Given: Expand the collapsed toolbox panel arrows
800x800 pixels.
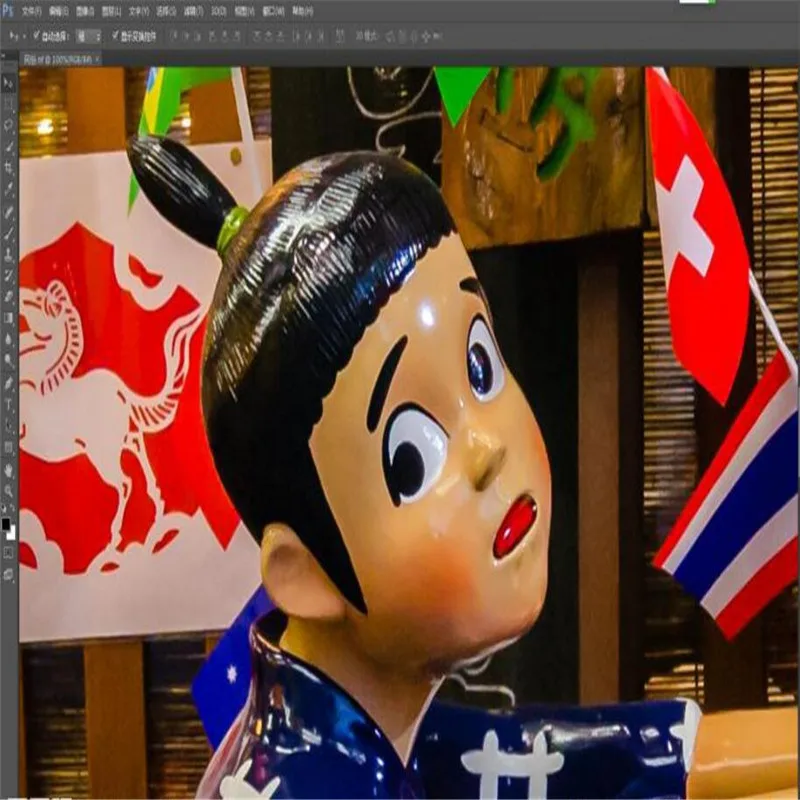Looking at the screenshot, I should [x=4, y=57].
